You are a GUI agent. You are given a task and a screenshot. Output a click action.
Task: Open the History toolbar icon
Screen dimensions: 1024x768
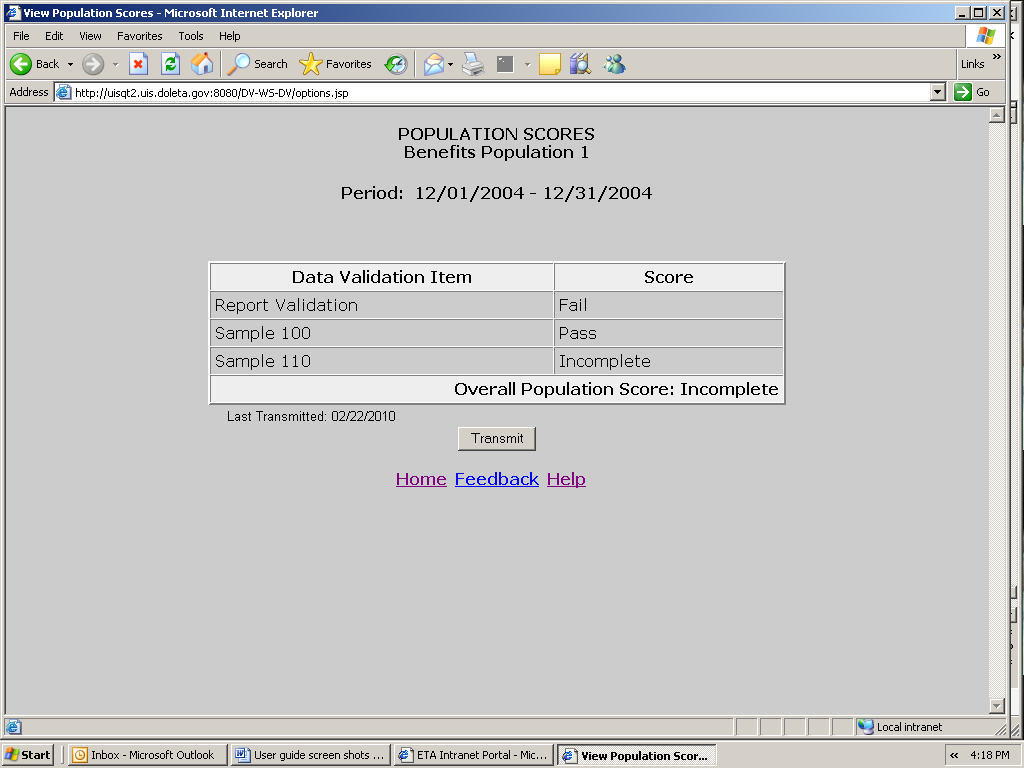point(396,64)
